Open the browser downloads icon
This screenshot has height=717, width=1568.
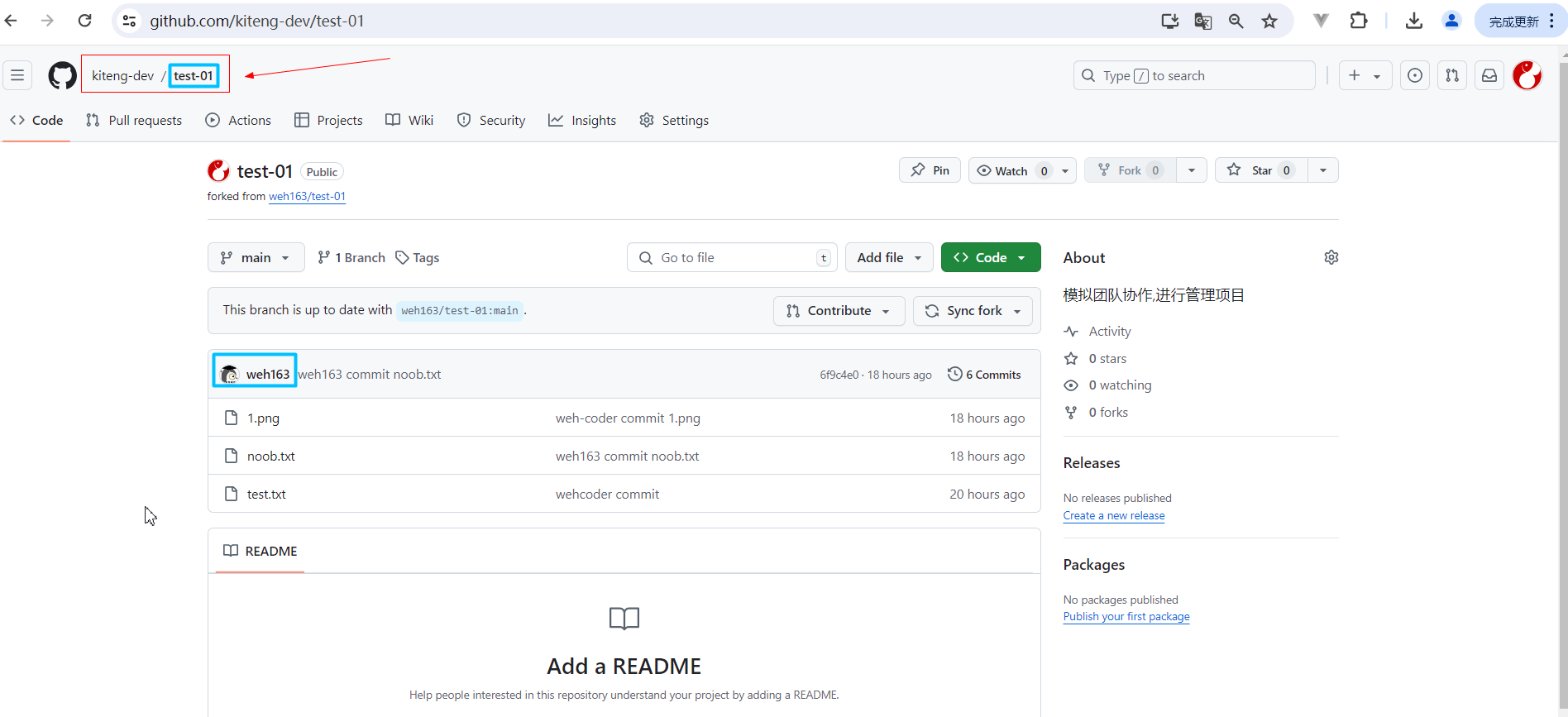pos(1414,21)
